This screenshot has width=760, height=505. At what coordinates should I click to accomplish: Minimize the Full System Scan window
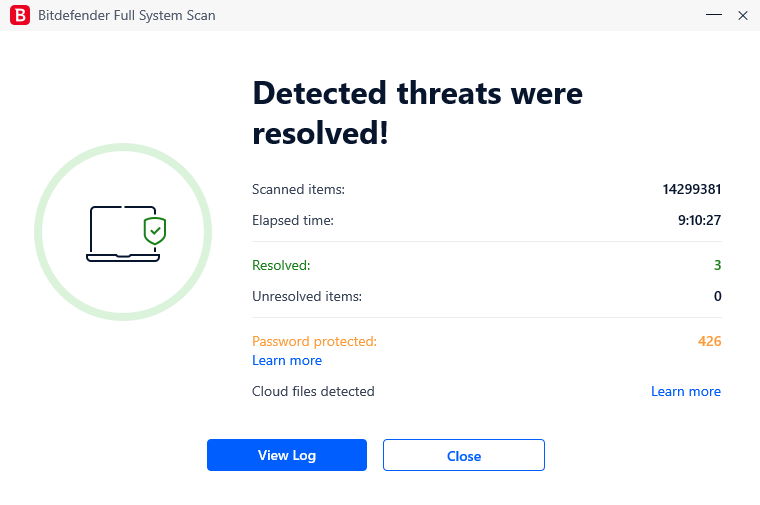pos(713,15)
